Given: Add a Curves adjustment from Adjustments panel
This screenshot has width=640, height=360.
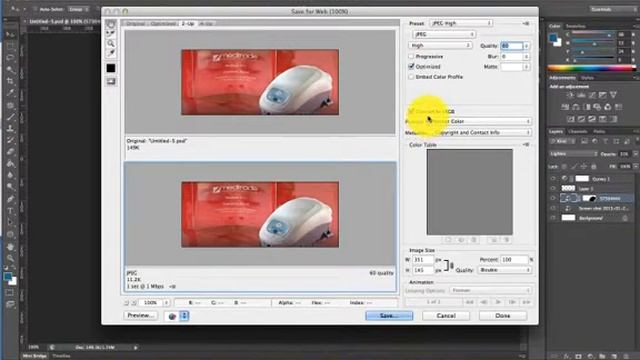Looking at the screenshot, I should 592,95.
